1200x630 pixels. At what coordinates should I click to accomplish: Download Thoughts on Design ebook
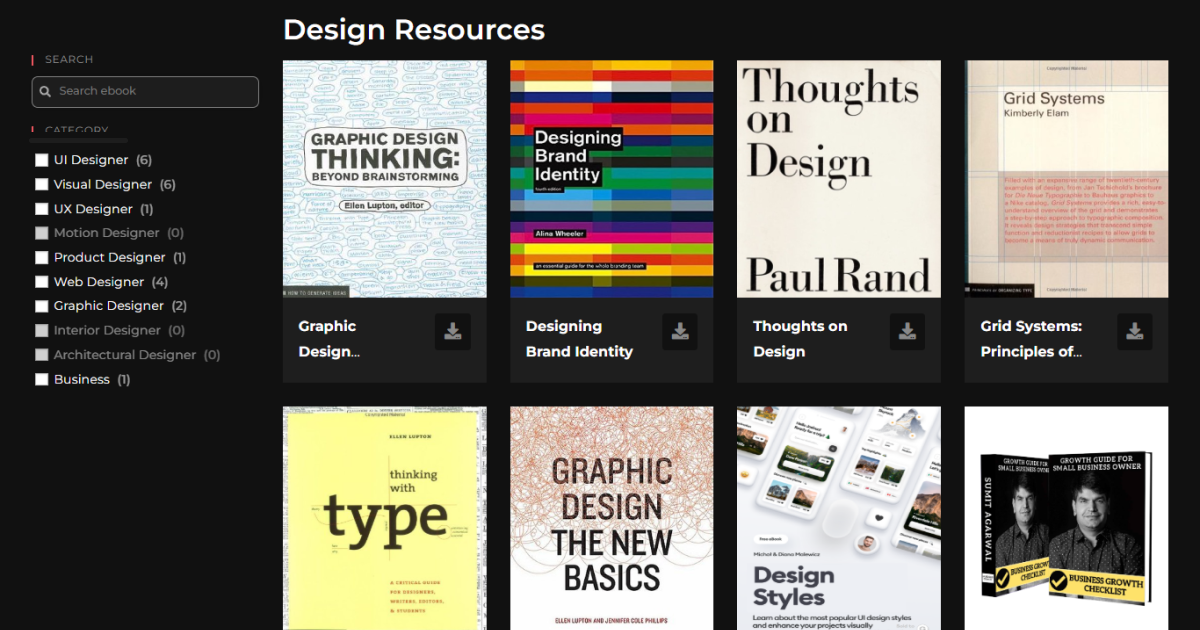tap(907, 332)
